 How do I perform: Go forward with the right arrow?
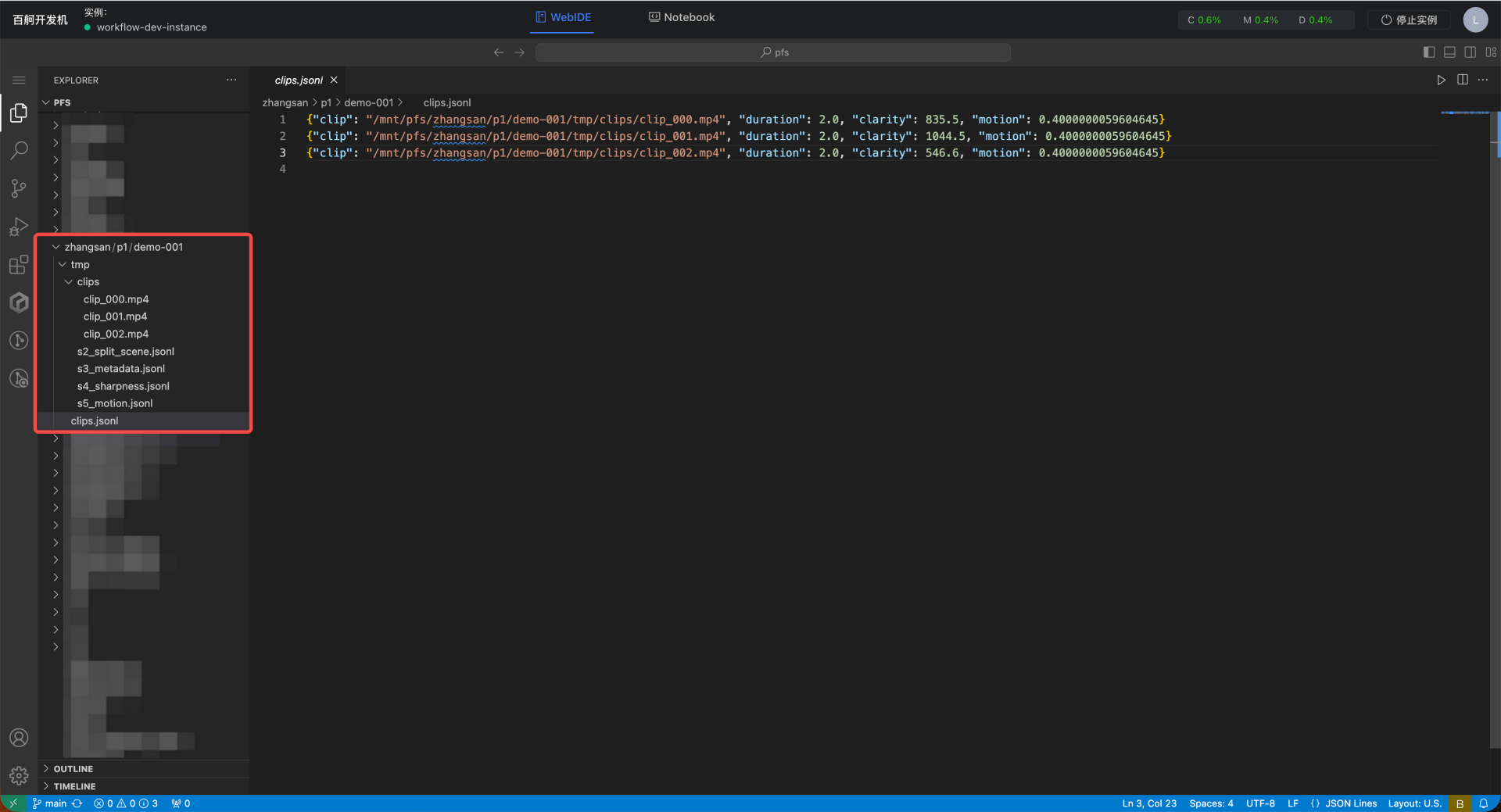[x=520, y=52]
